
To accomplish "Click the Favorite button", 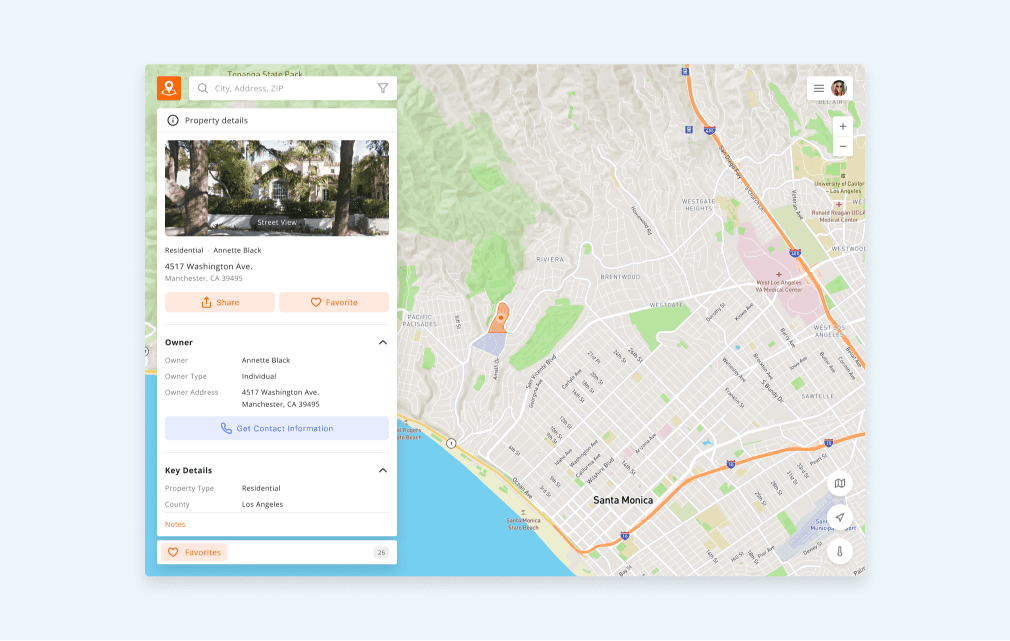I will [x=334, y=302].
